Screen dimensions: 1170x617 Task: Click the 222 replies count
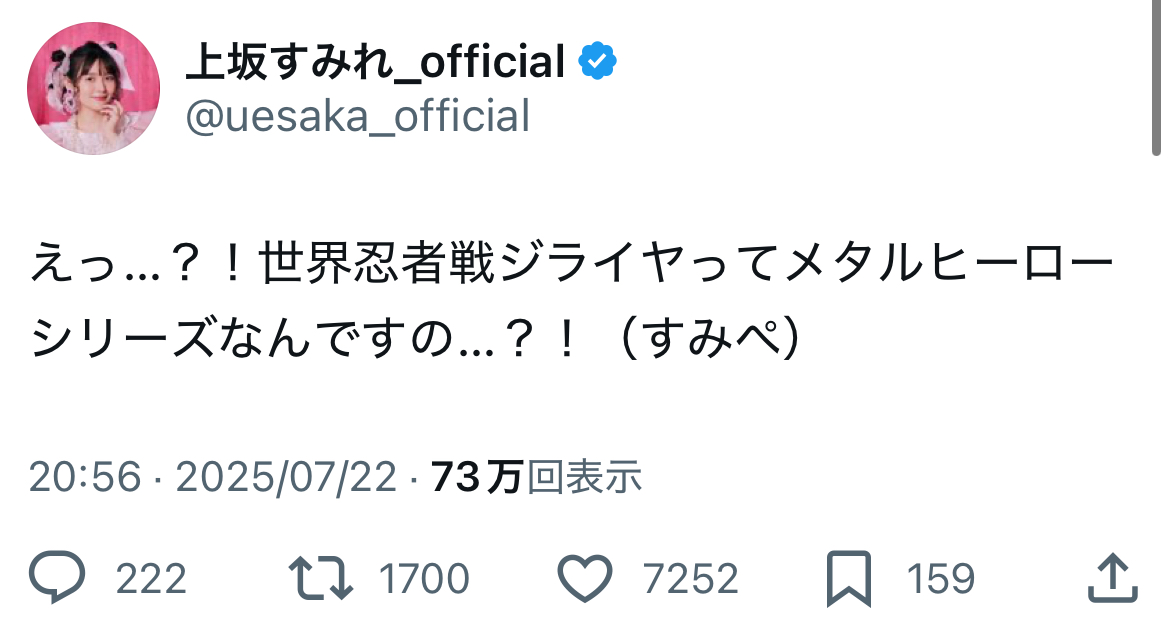[x=151, y=579]
